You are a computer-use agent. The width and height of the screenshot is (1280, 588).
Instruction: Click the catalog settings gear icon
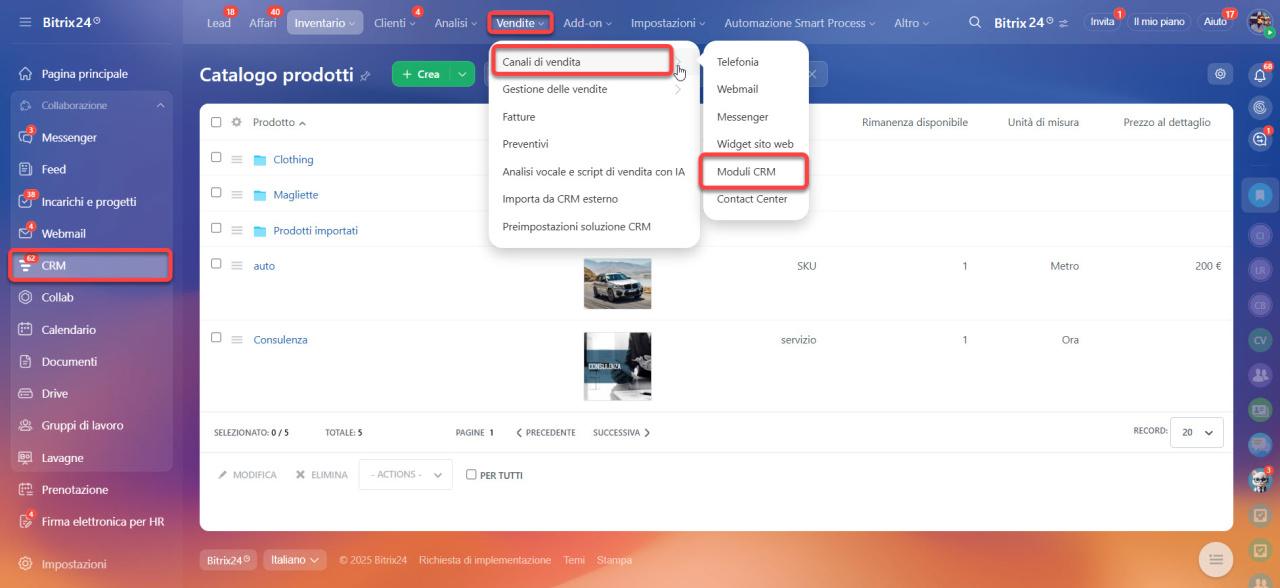click(1218, 74)
